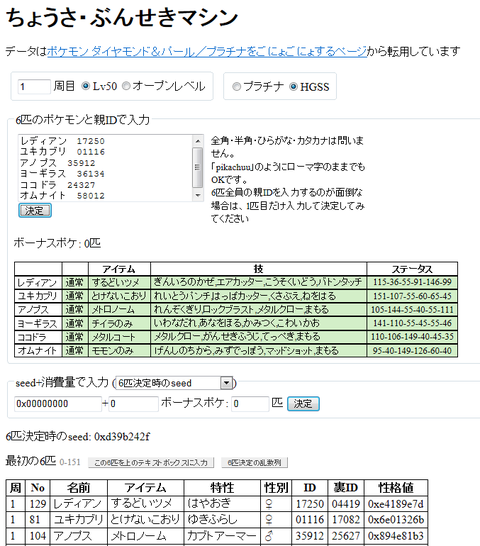Screen dimensions: 480x546
Task: Click the male gender symbol in アノプス row
Action: coord(269,536)
